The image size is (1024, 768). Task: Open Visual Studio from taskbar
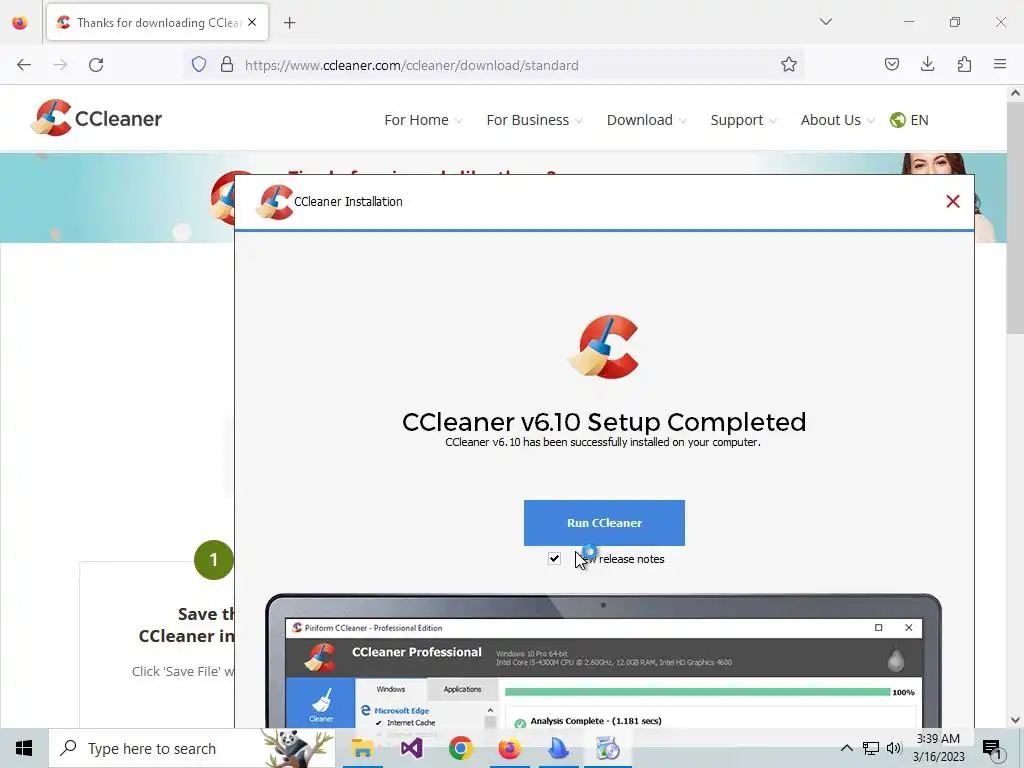(411, 748)
